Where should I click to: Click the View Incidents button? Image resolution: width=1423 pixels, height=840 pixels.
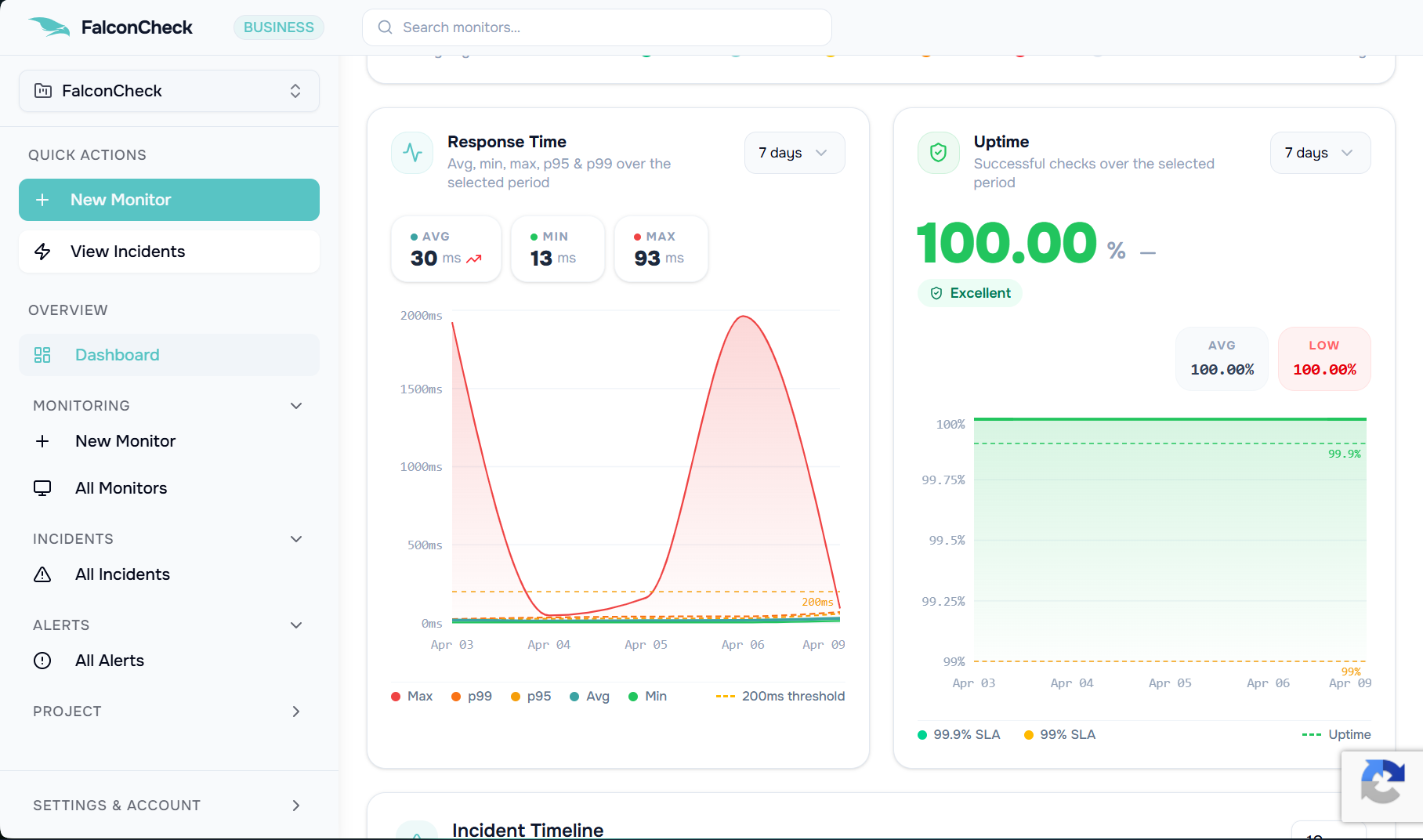click(169, 252)
